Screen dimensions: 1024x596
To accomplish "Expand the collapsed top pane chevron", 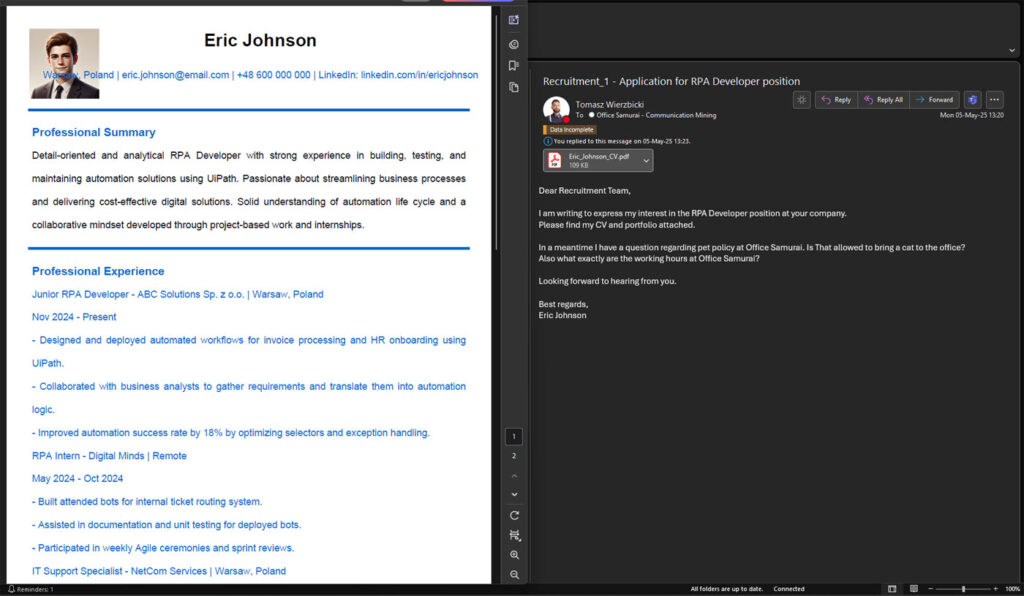I will [x=1012, y=50].
